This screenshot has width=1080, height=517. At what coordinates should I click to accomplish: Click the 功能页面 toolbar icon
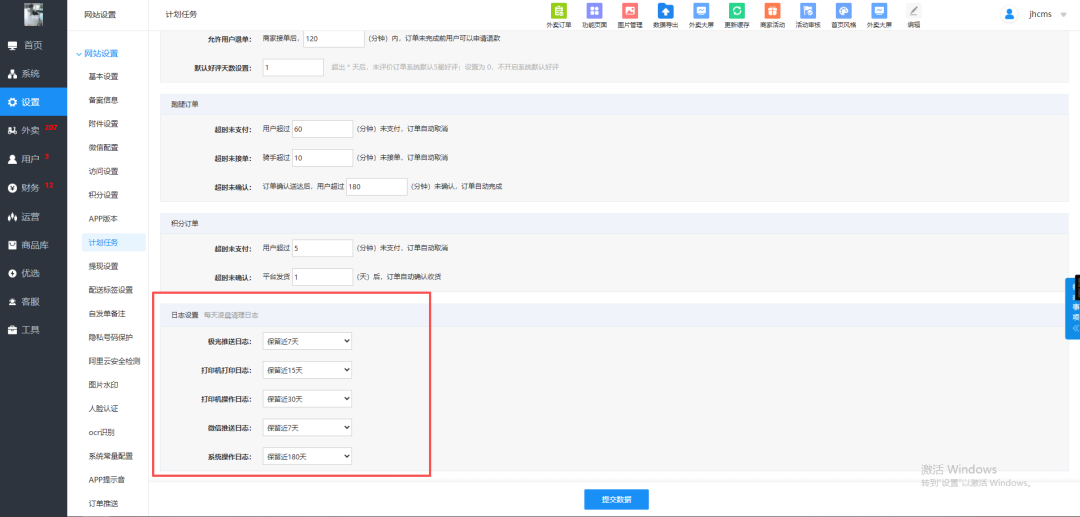594,14
